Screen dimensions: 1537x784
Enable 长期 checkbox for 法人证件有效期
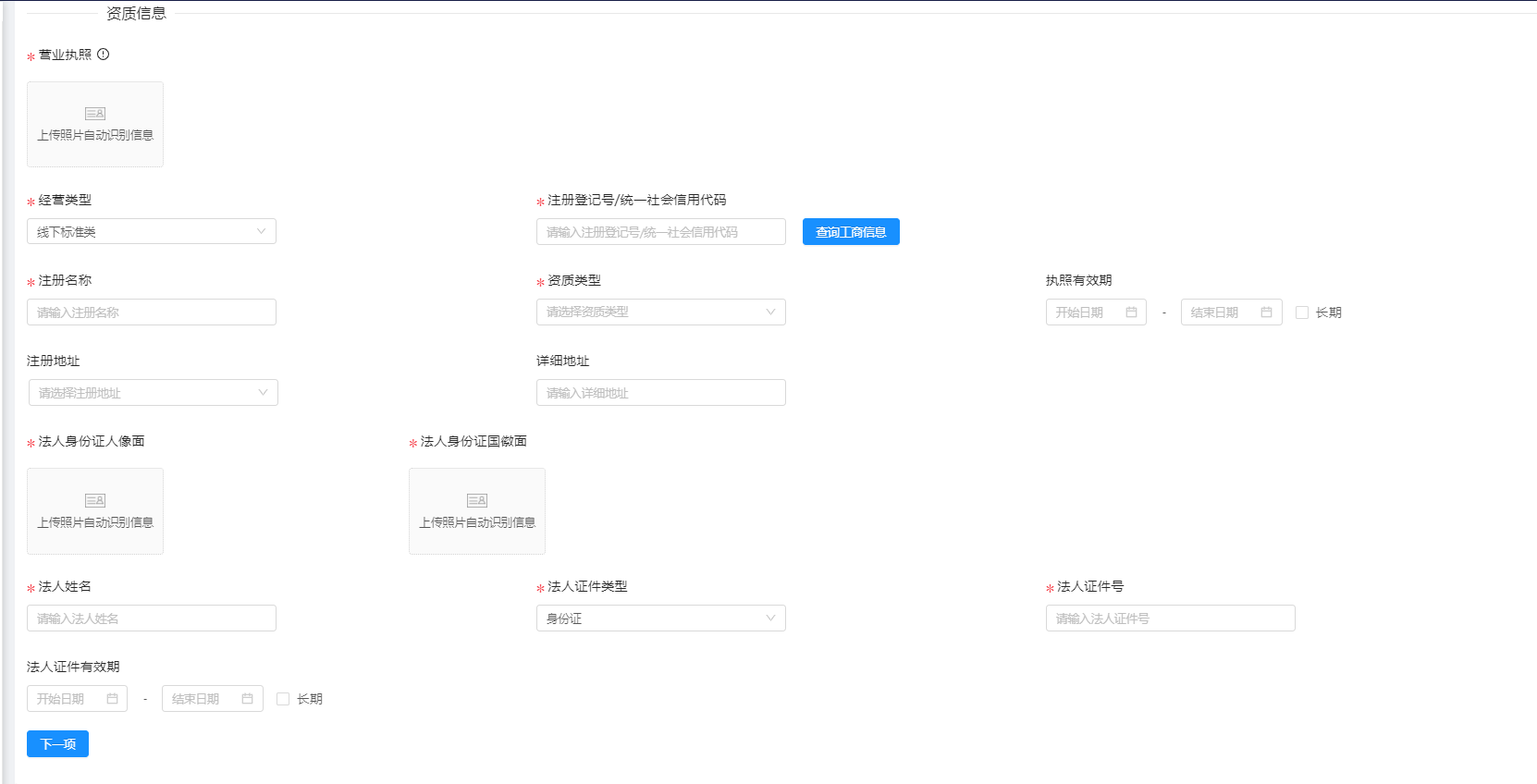click(x=283, y=699)
